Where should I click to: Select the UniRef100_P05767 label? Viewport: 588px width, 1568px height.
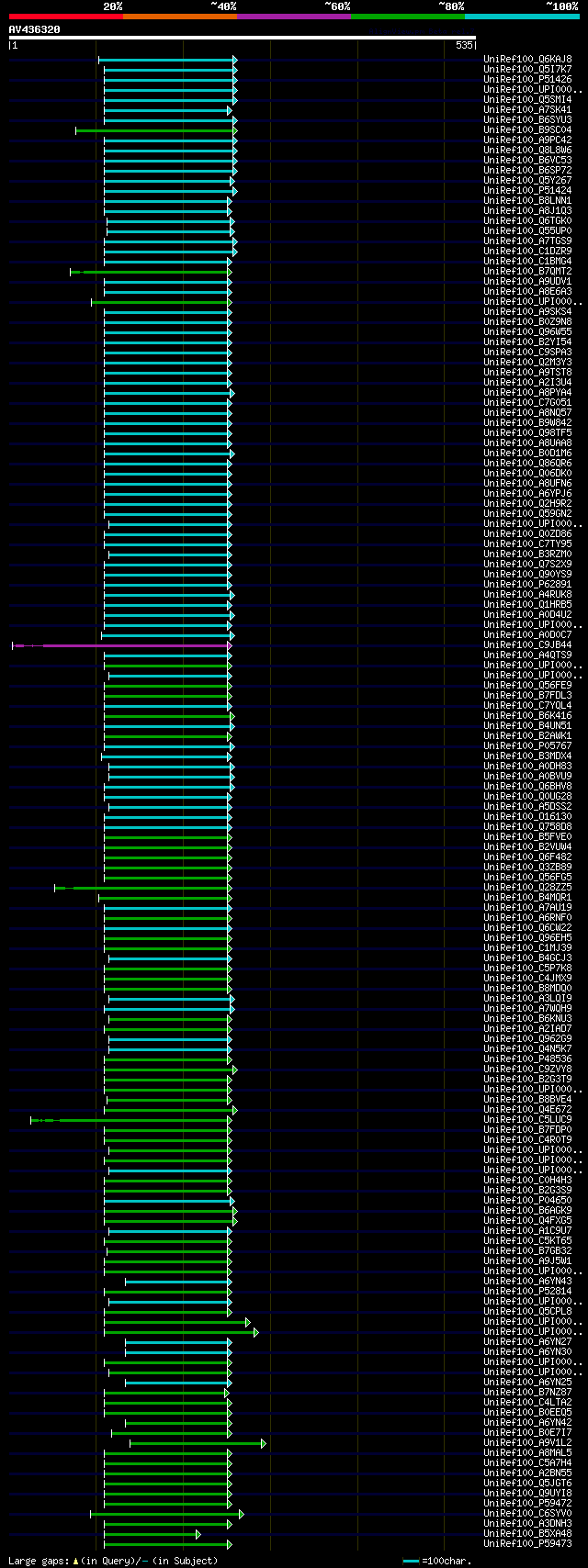(527, 746)
